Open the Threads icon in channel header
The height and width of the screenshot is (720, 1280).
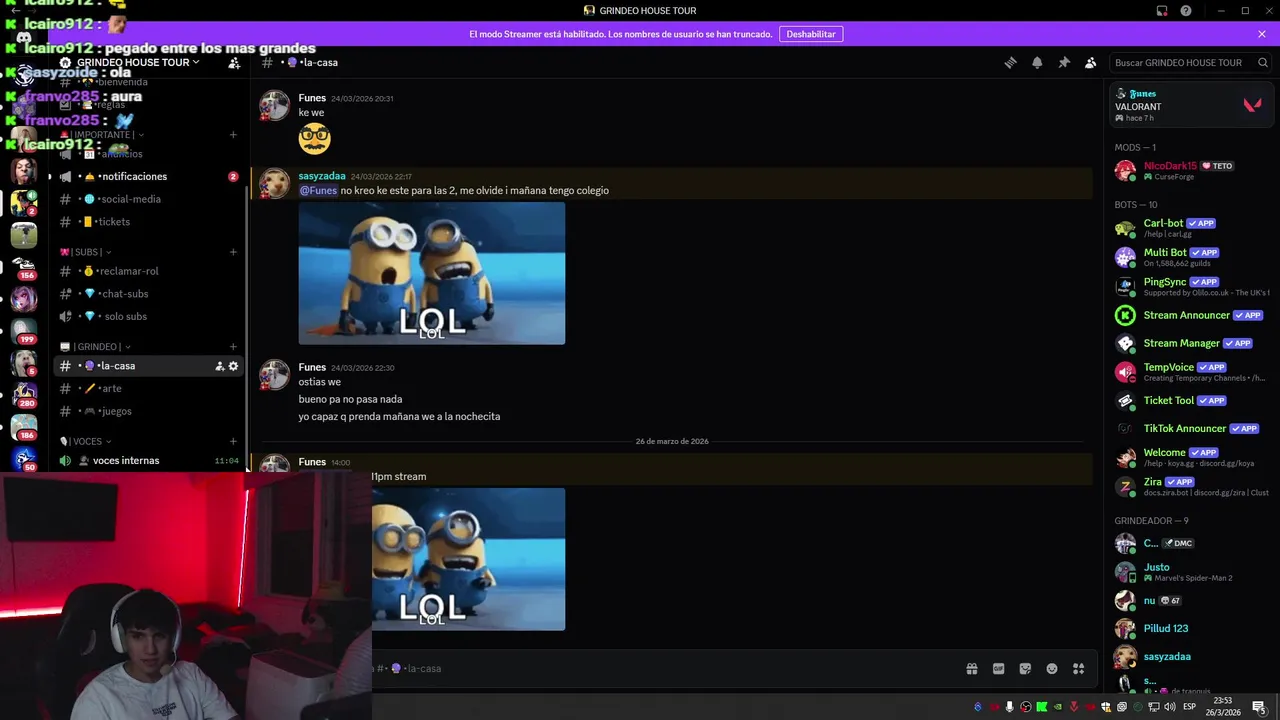(x=1010, y=62)
